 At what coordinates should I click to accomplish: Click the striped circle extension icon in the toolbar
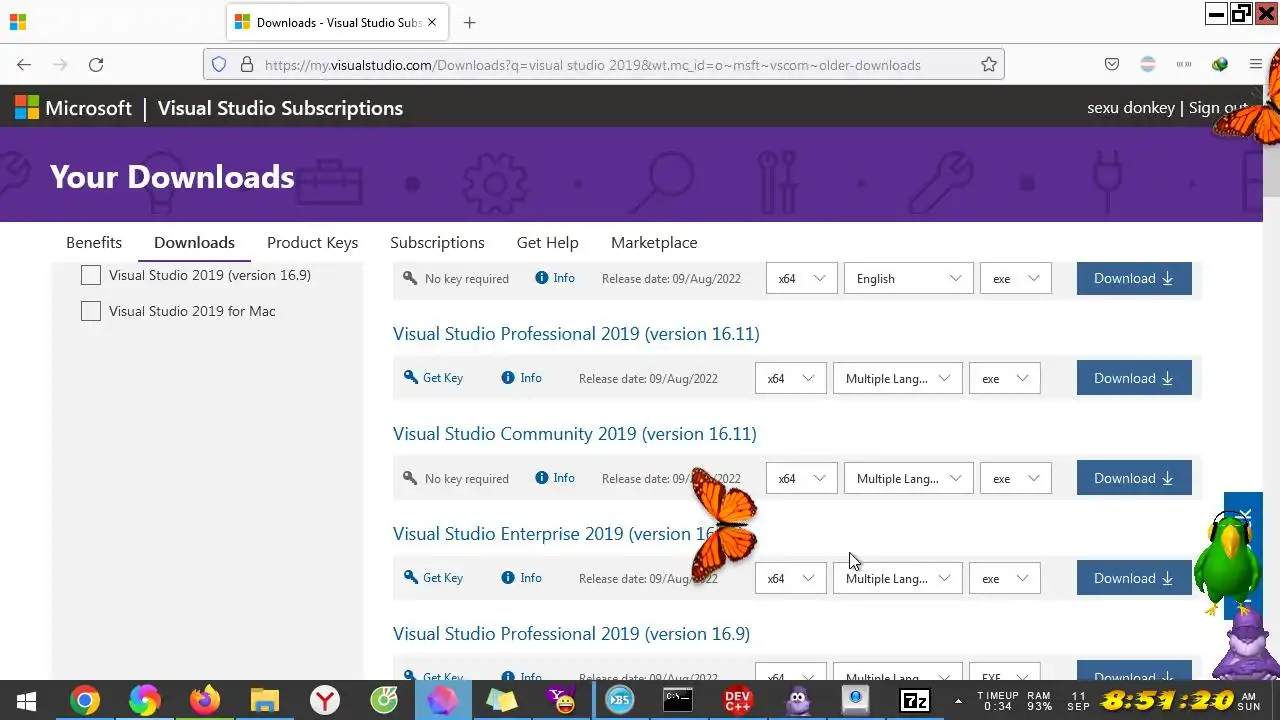pyautogui.click(x=1148, y=65)
